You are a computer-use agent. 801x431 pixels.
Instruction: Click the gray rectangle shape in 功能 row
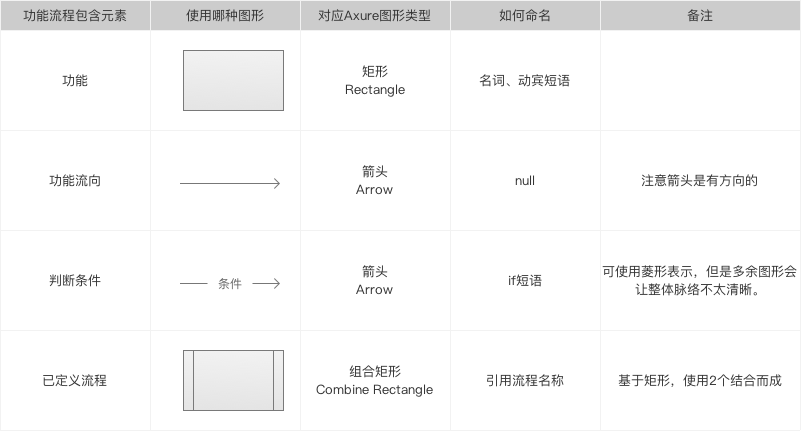[233, 80]
